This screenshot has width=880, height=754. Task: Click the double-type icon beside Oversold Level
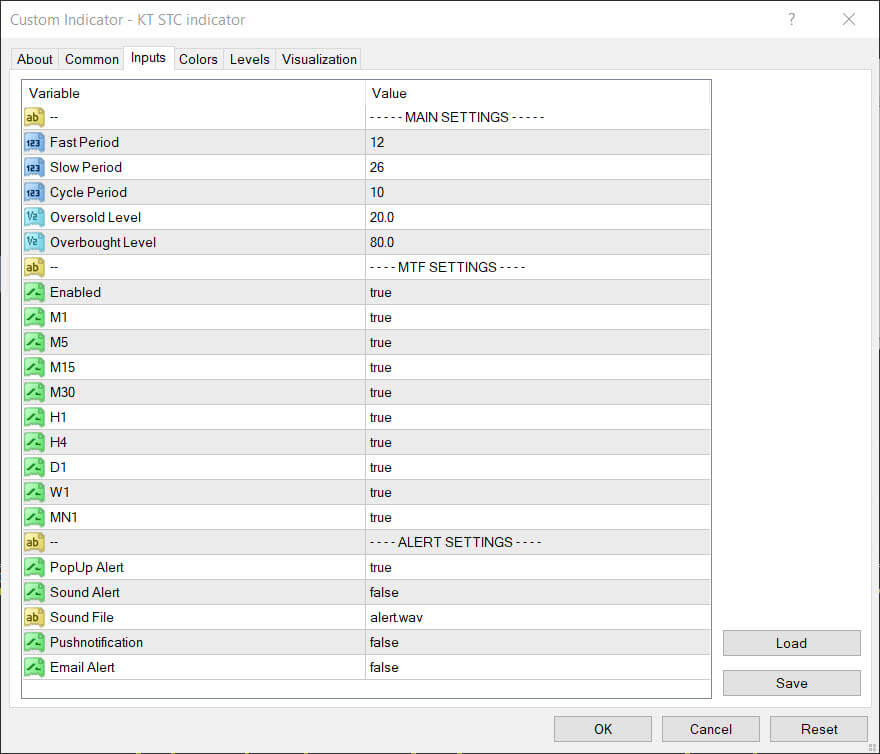(x=34, y=217)
